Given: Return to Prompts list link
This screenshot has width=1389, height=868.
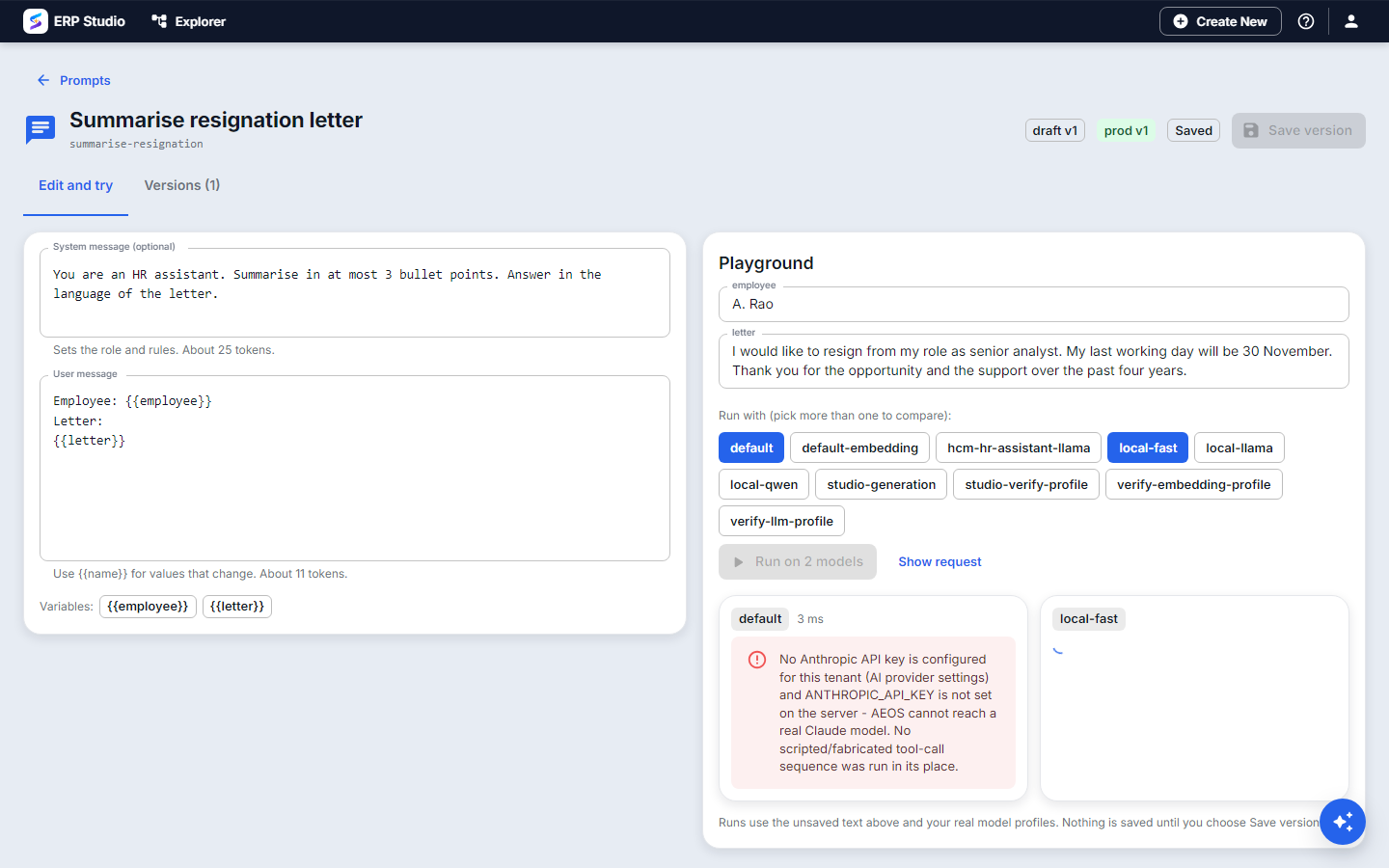Looking at the screenshot, I should (x=85, y=80).
